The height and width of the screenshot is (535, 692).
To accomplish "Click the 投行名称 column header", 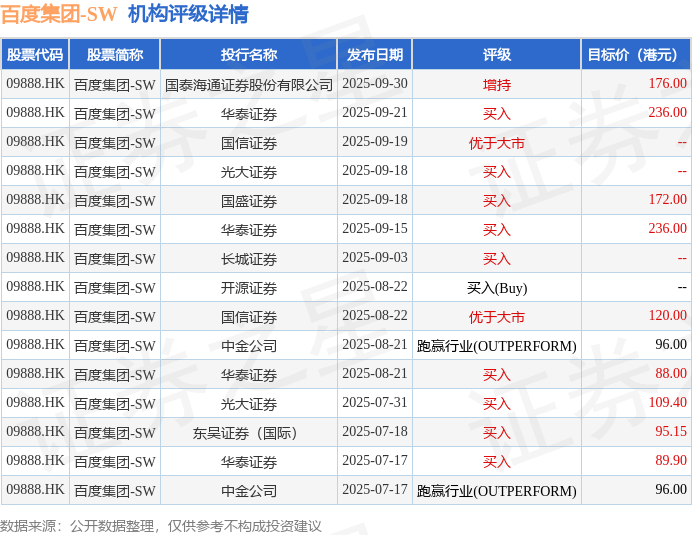I will pyautogui.click(x=249, y=54).
